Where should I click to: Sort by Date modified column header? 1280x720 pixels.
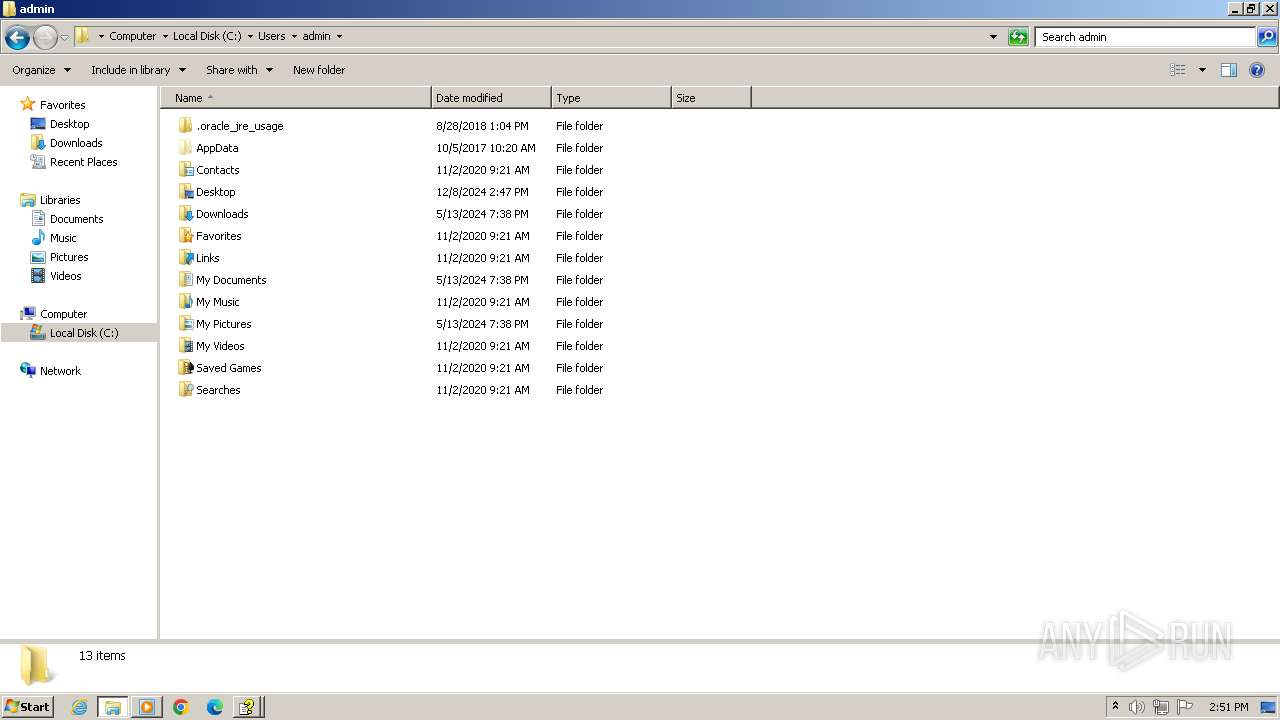pos(491,98)
